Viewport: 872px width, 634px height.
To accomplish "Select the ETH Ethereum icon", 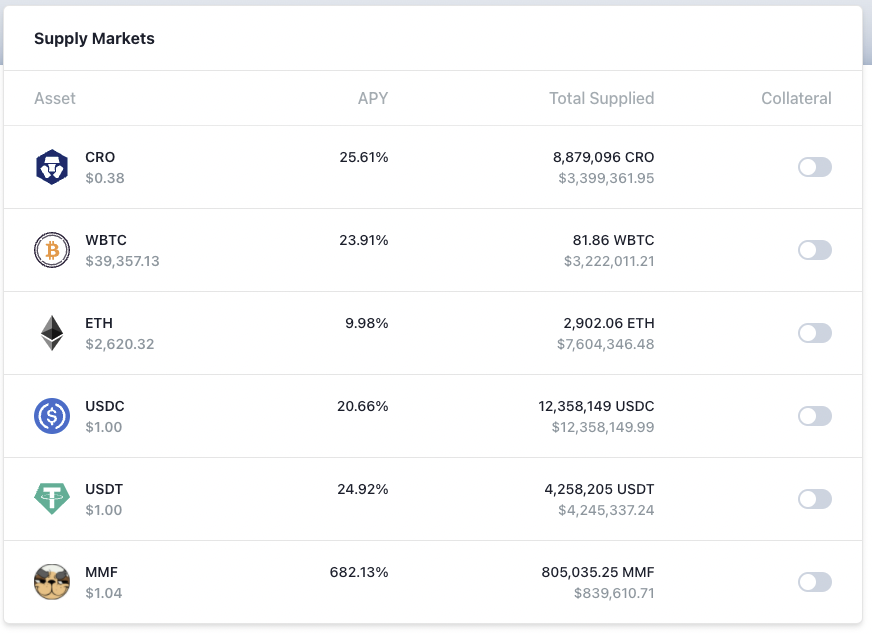I will (52, 332).
